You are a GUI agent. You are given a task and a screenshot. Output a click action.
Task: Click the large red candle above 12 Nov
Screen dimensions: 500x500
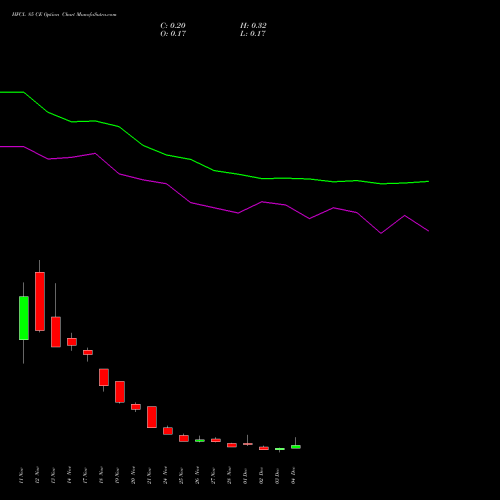[40, 301]
